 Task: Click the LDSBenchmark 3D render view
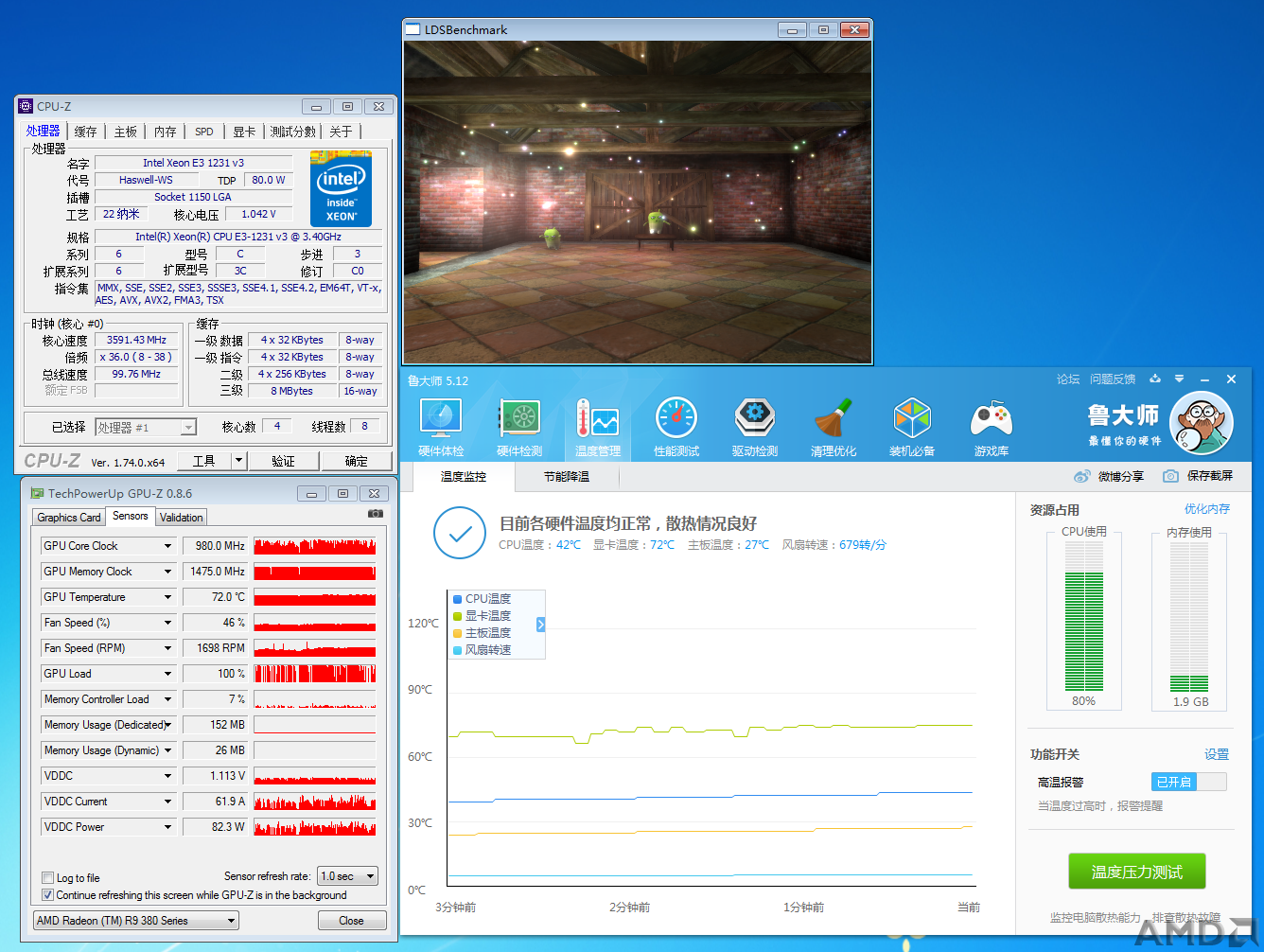(637, 202)
